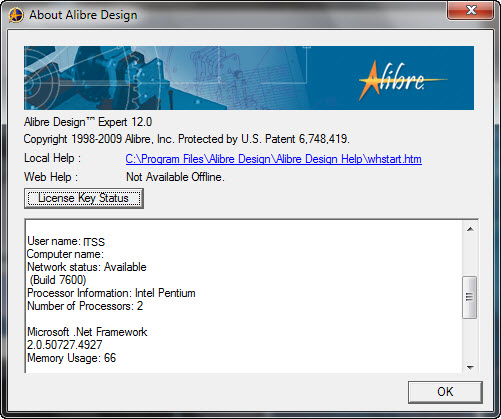Click 'Not Available Offline.' web help text
The width and height of the screenshot is (501, 419).
pyautogui.click(x=175, y=177)
